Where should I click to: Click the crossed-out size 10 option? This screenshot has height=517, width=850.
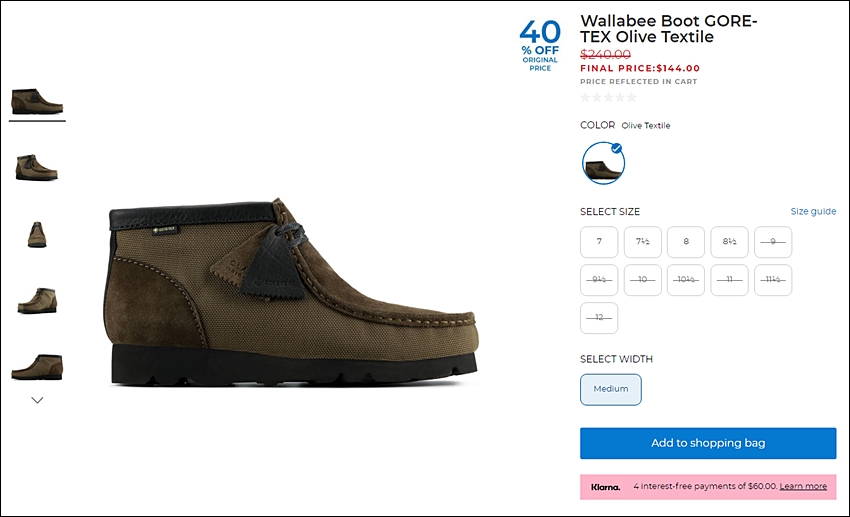point(642,280)
